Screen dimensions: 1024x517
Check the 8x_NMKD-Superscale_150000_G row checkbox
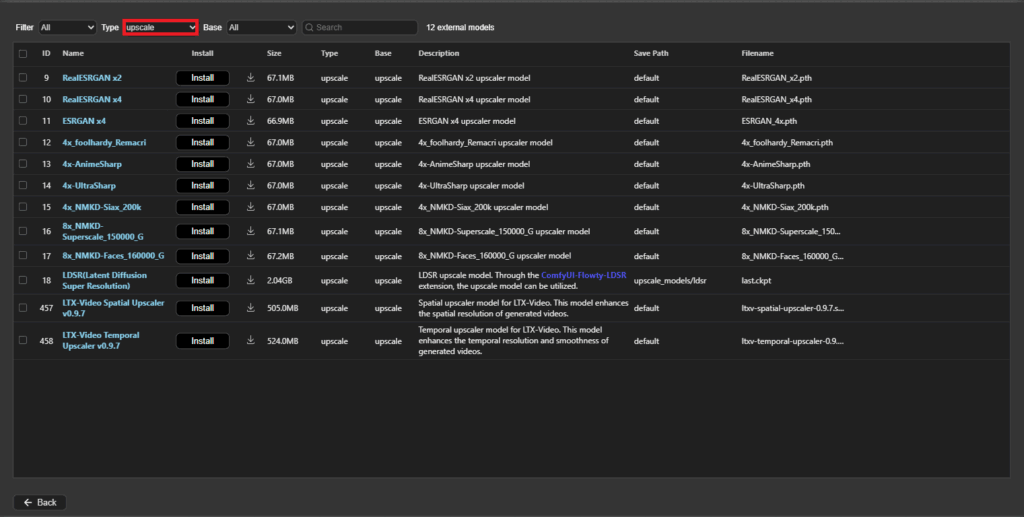point(23,231)
